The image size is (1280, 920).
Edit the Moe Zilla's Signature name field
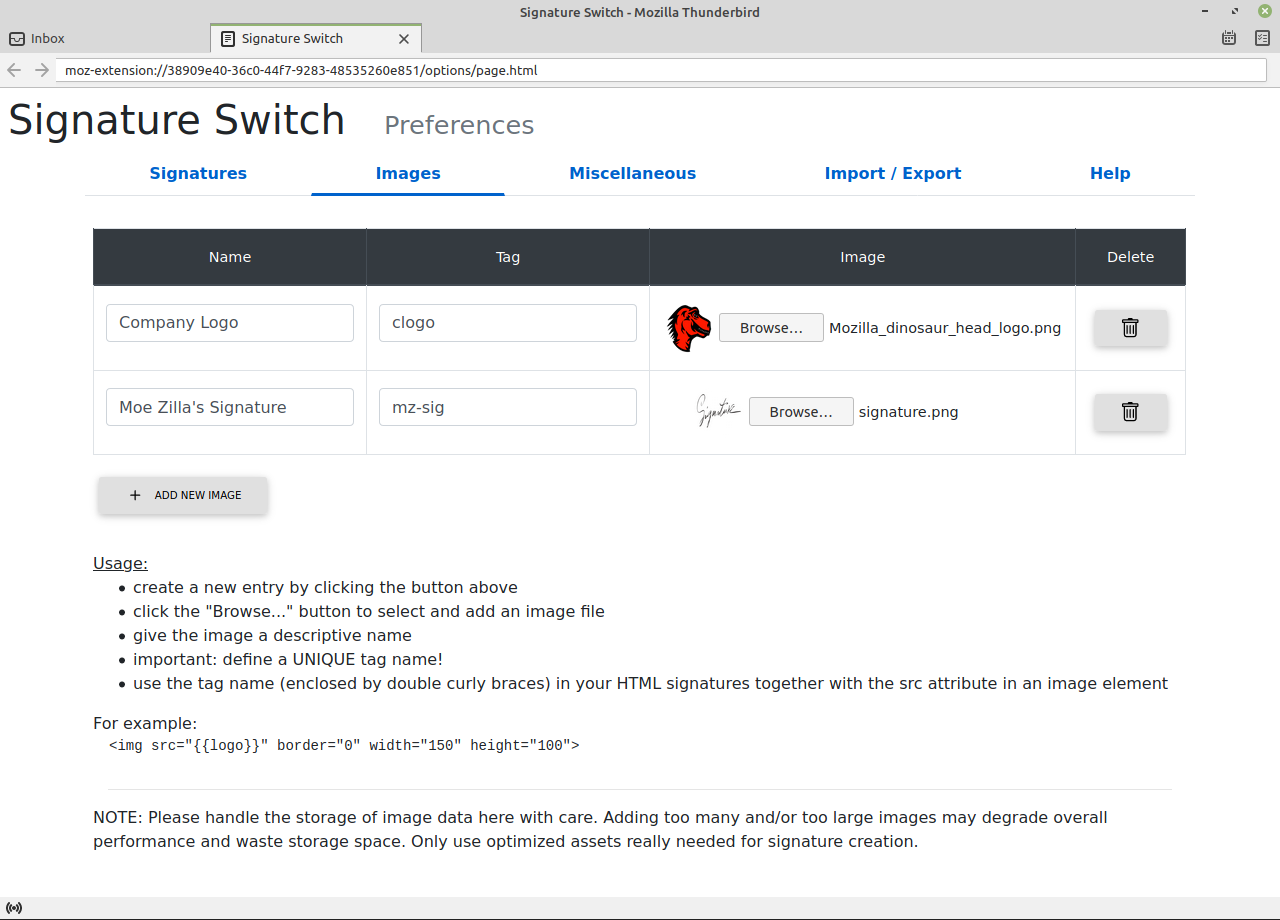click(230, 407)
